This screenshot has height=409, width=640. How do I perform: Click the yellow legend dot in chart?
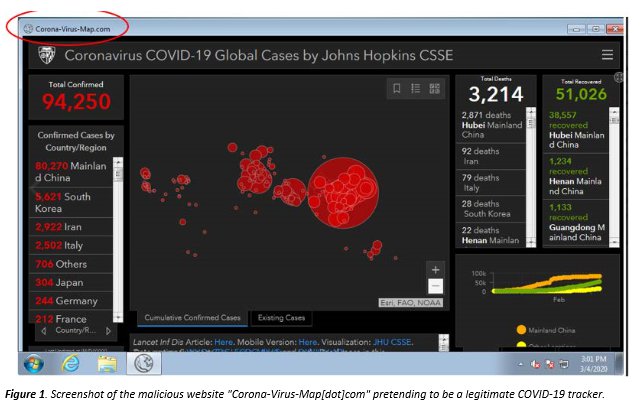click(521, 345)
